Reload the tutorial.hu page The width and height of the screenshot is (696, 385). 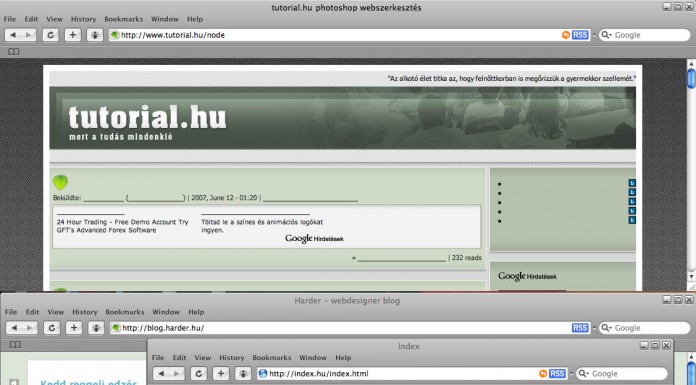(x=51, y=35)
